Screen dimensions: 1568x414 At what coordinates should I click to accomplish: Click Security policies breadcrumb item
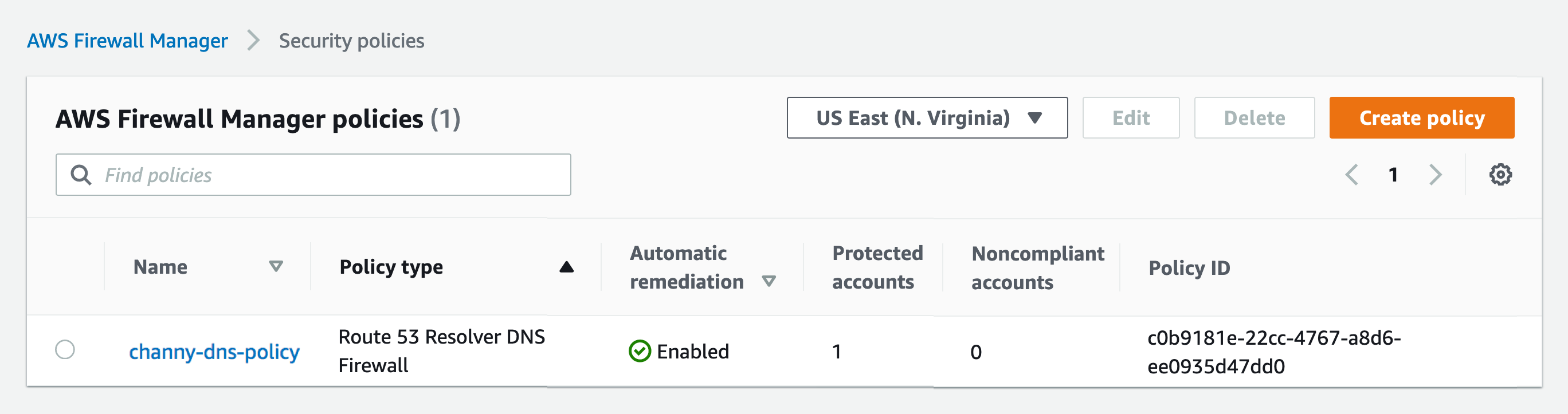point(351,41)
